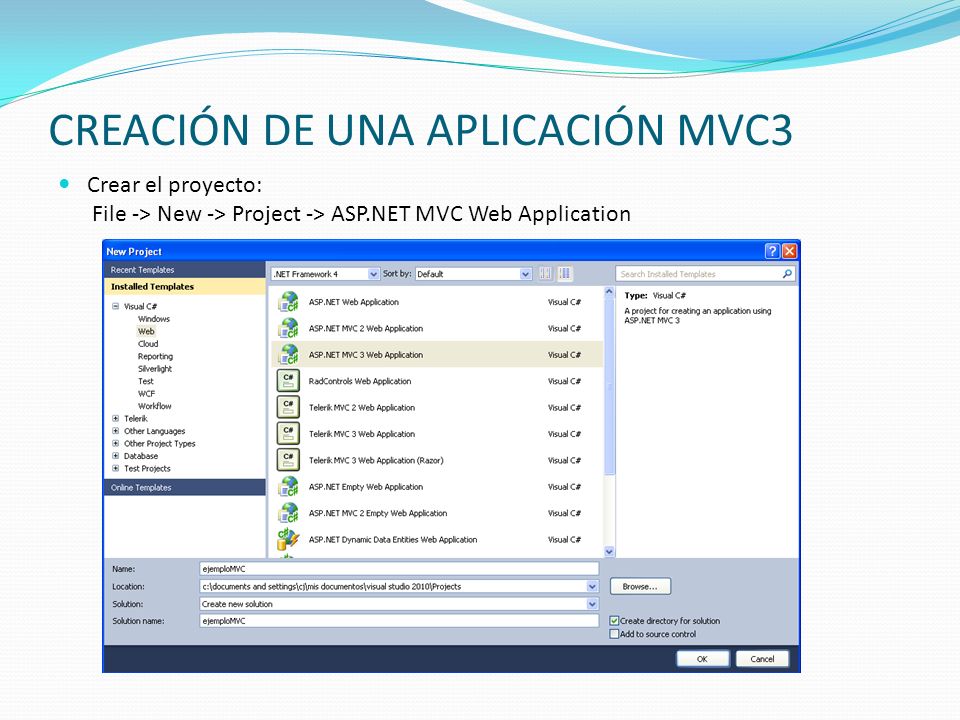The width and height of the screenshot is (960, 720).
Task: Select the Reporting category
Action: pos(156,356)
